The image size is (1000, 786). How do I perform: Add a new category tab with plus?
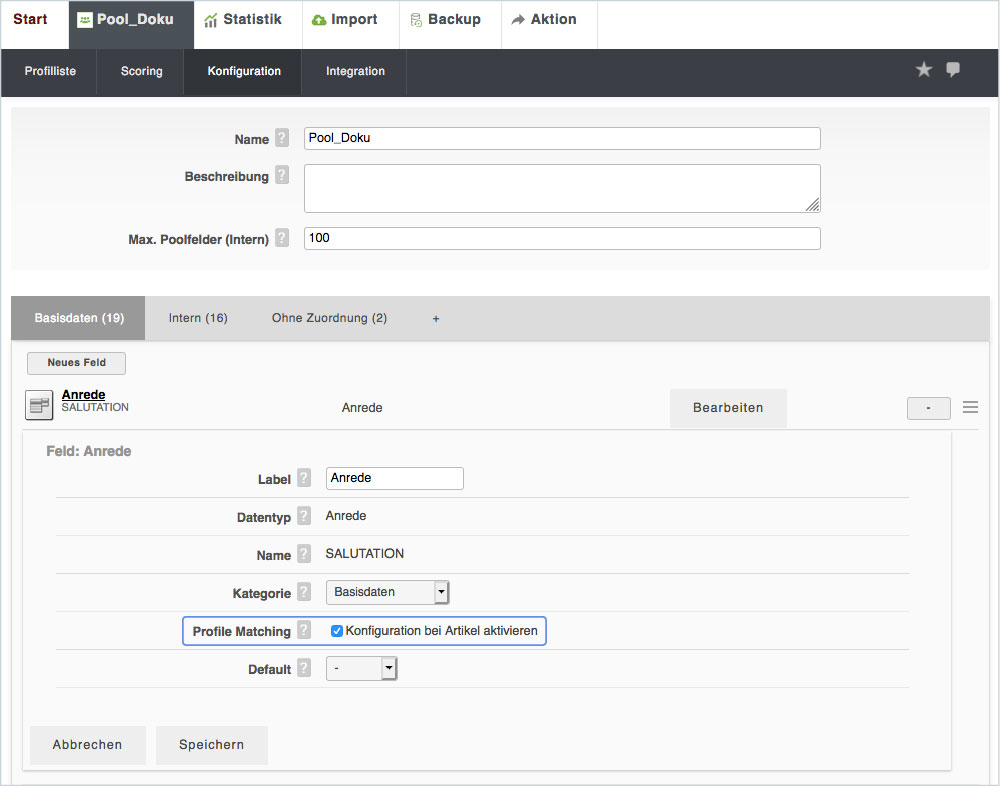(436, 319)
